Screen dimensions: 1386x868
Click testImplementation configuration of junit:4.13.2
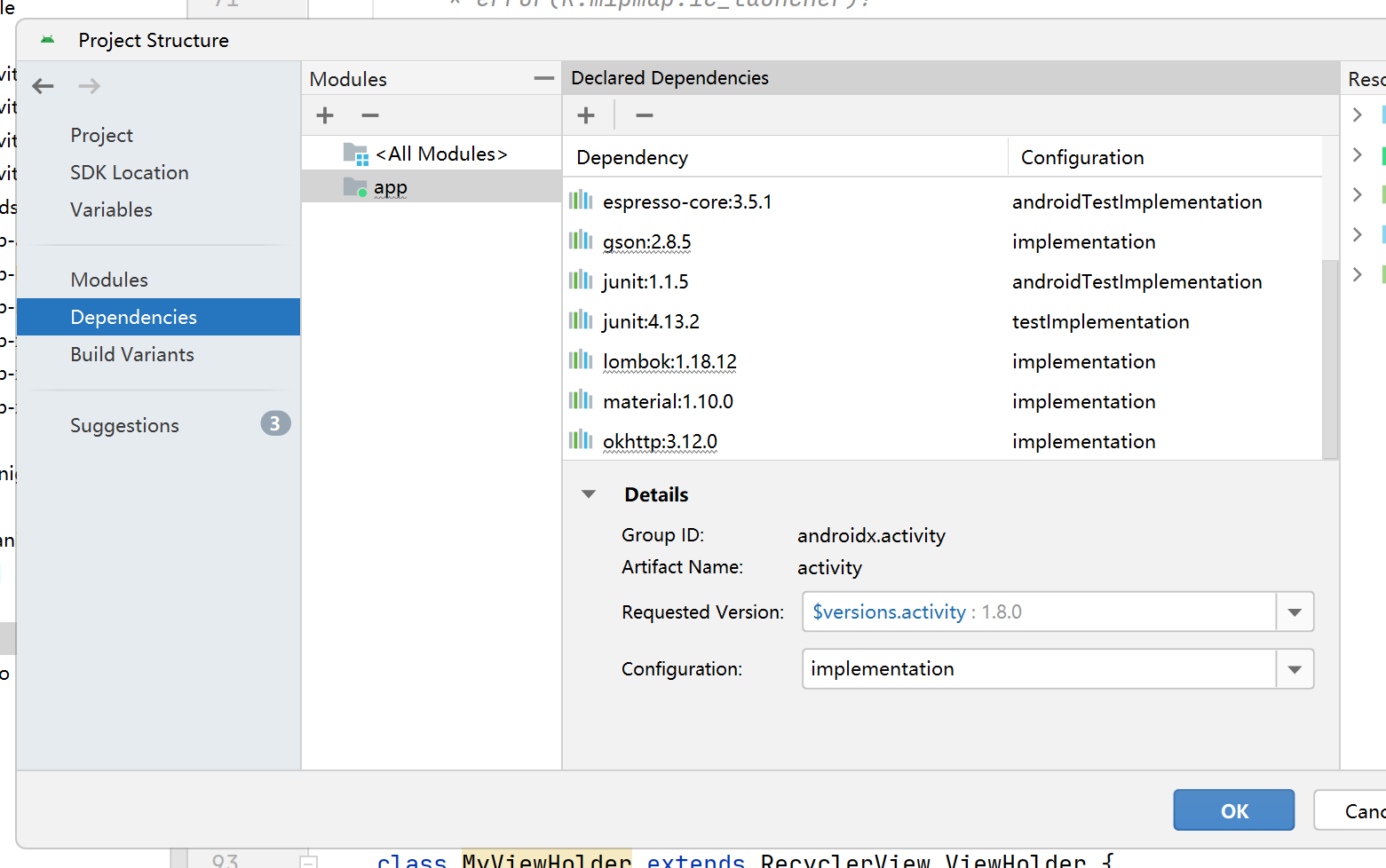(x=1101, y=321)
